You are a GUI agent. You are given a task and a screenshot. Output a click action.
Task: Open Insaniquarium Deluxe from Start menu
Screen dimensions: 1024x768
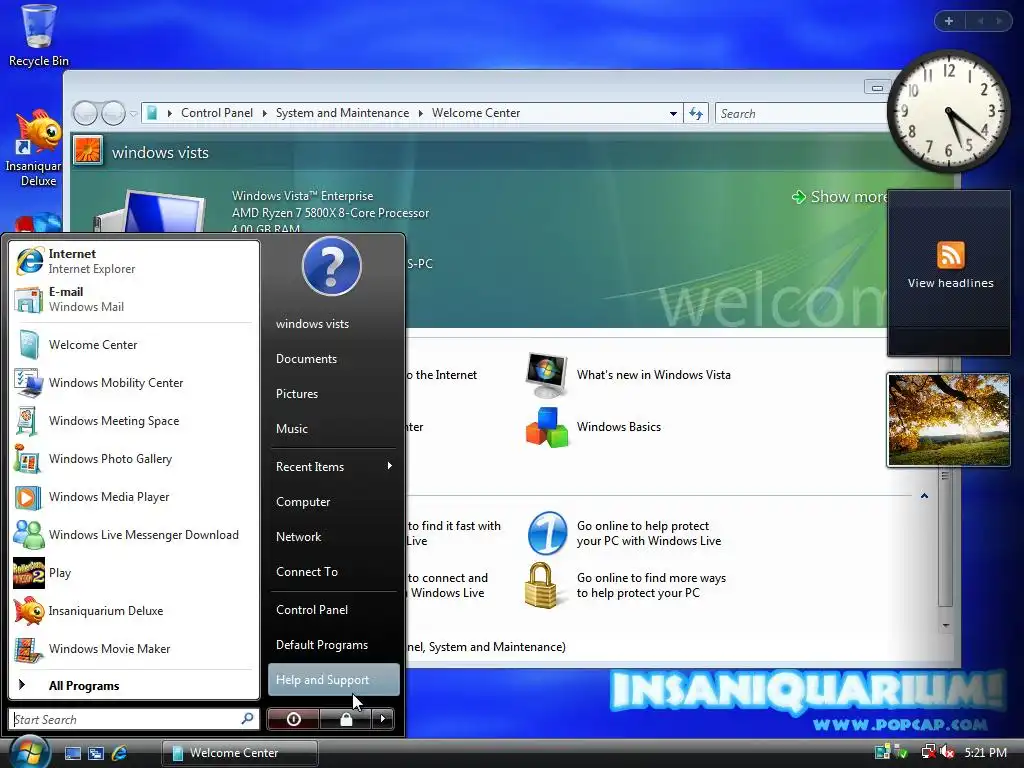(133, 611)
